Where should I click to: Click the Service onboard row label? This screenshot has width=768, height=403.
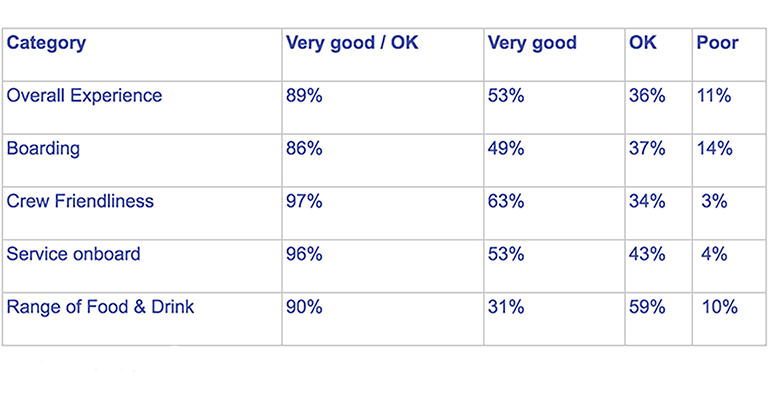(73, 254)
